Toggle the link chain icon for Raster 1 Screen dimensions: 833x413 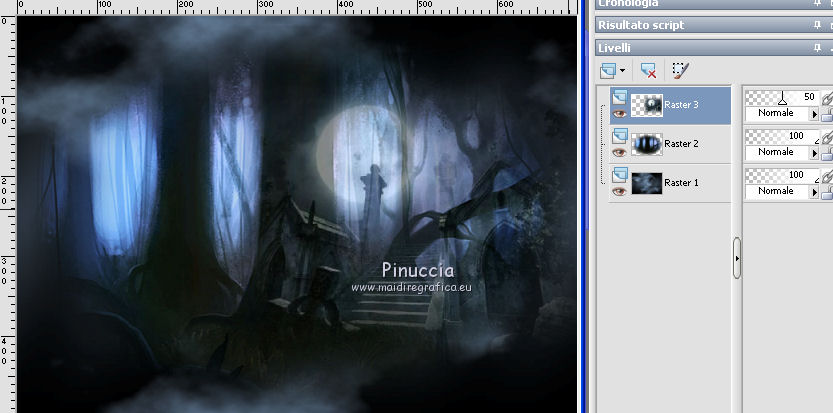827,176
